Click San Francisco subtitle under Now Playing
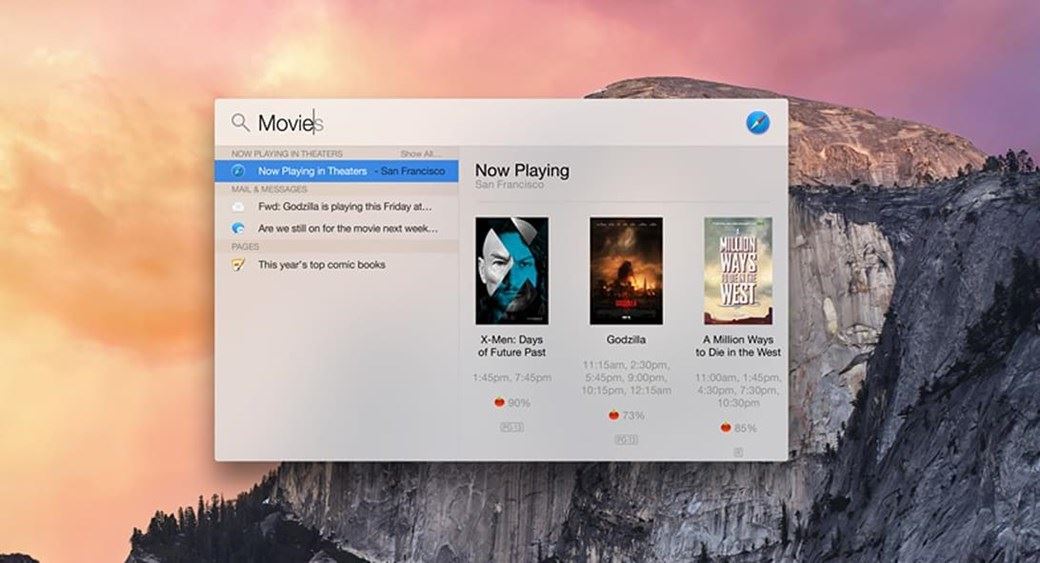 [509, 185]
